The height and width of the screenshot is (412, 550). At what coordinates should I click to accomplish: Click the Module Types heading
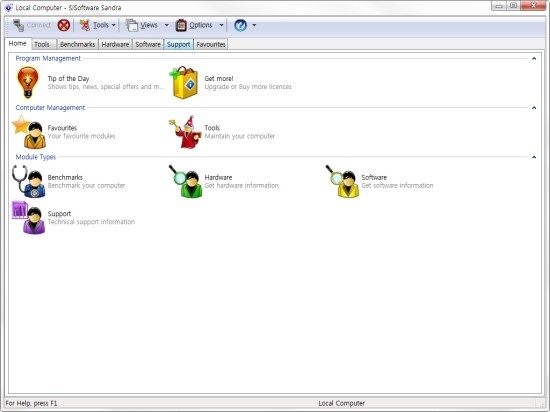click(x=36, y=157)
